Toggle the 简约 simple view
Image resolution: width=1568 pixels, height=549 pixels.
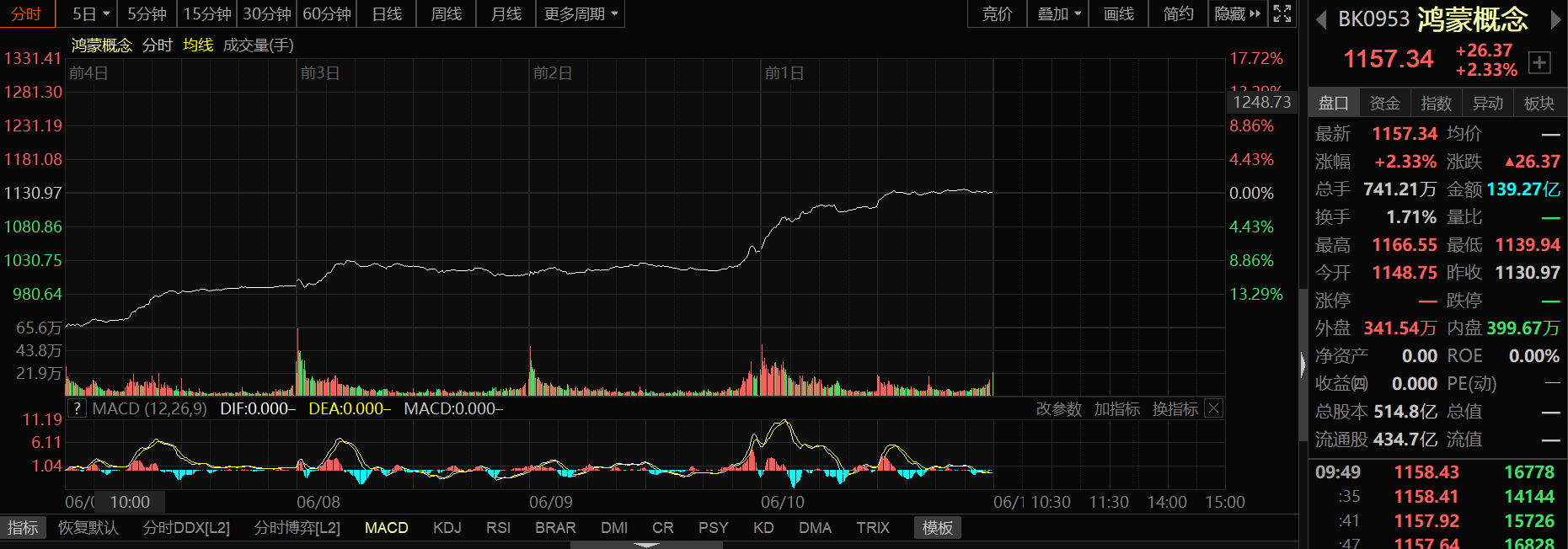click(x=1178, y=14)
